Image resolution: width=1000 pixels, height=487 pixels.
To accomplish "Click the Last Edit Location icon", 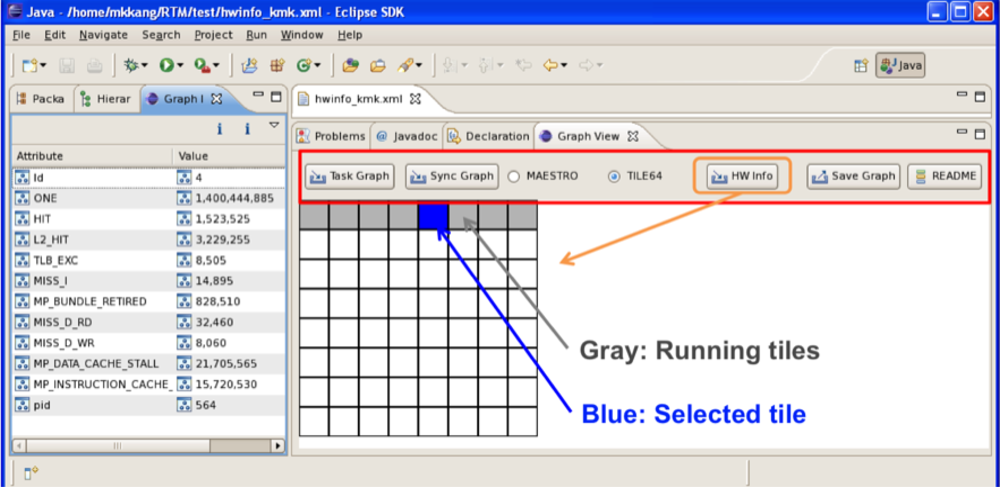I will (x=524, y=65).
